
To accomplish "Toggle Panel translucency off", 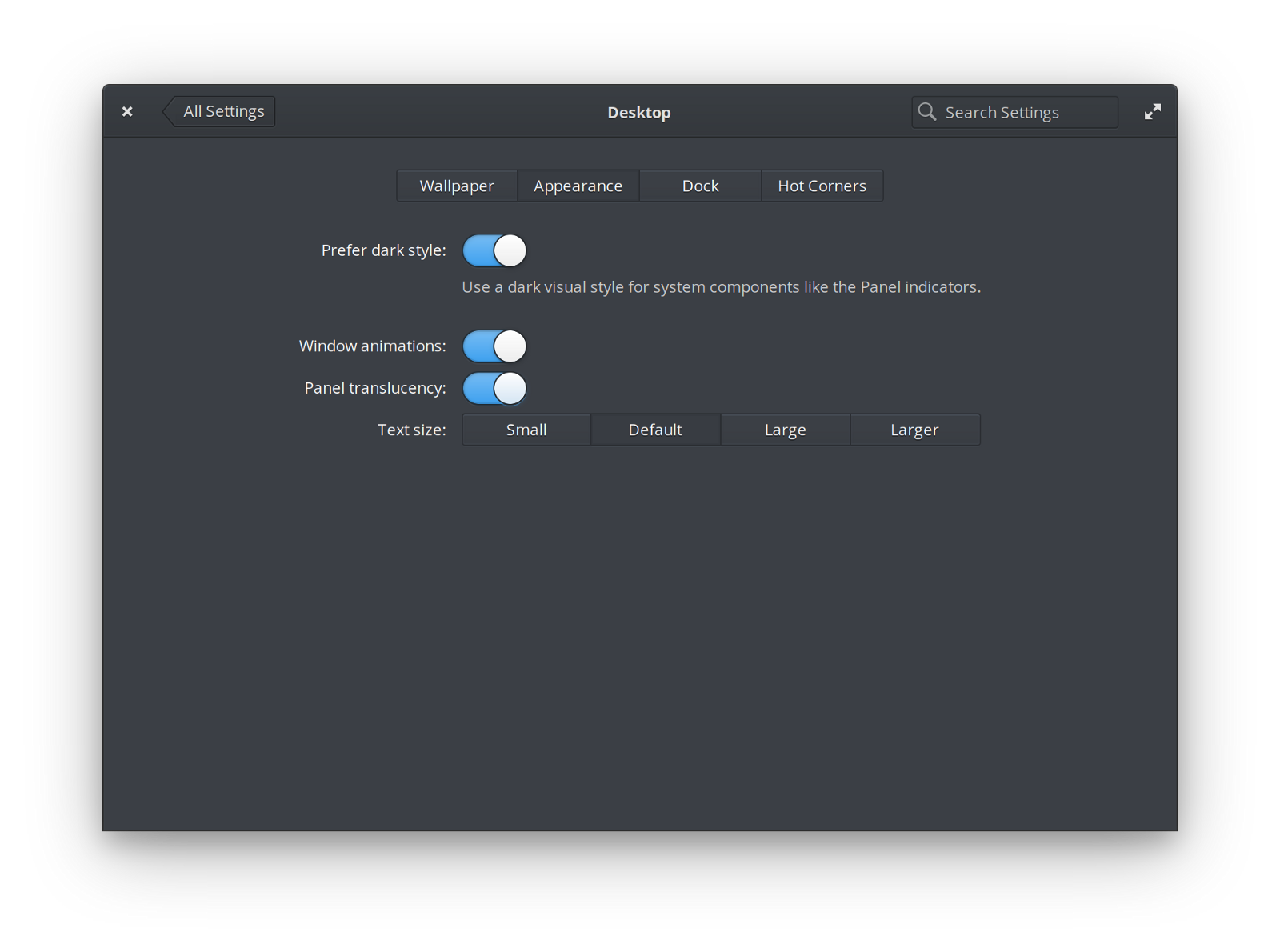I will [x=494, y=388].
